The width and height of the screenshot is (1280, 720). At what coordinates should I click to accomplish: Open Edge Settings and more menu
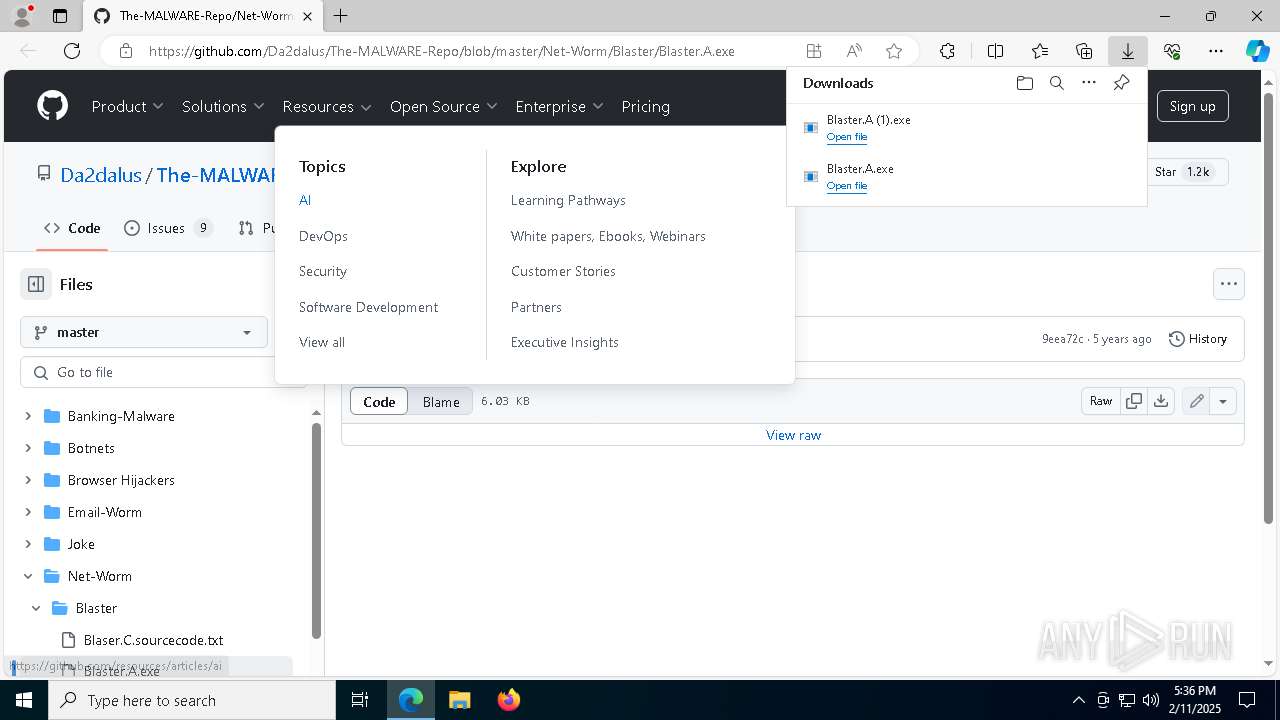click(1216, 51)
